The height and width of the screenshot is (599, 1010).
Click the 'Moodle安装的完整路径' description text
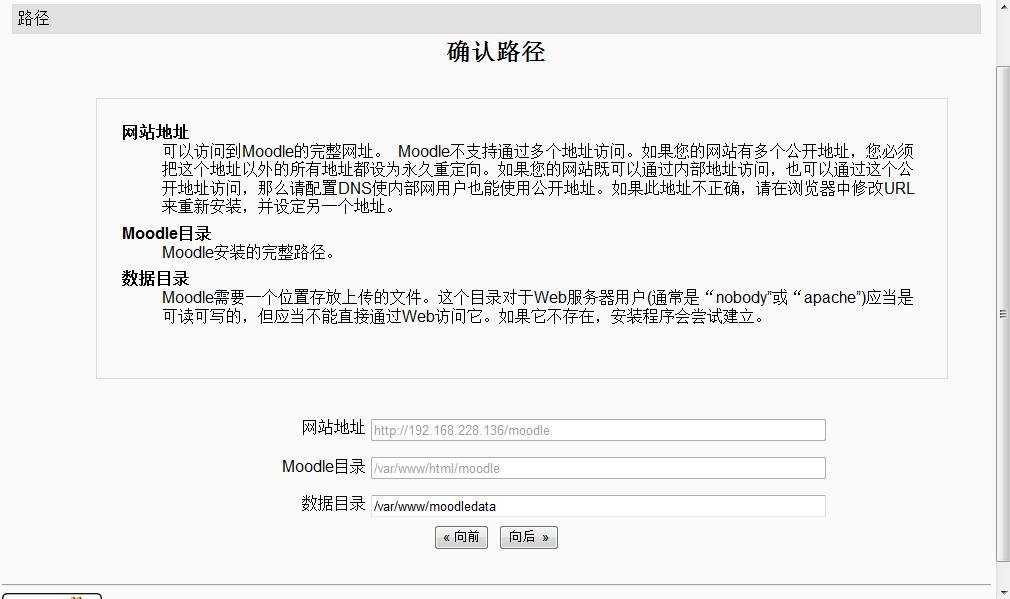(248, 252)
